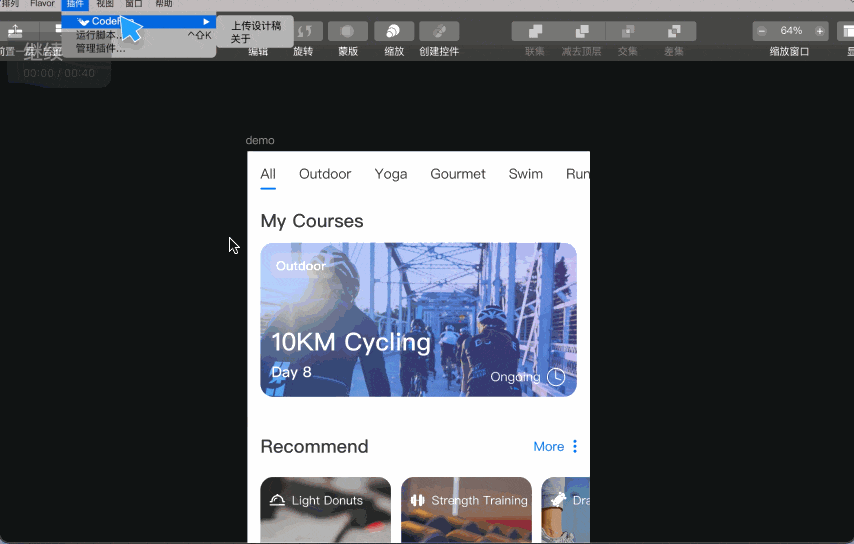Click the 交集 intersect icon

coord(627,31)
